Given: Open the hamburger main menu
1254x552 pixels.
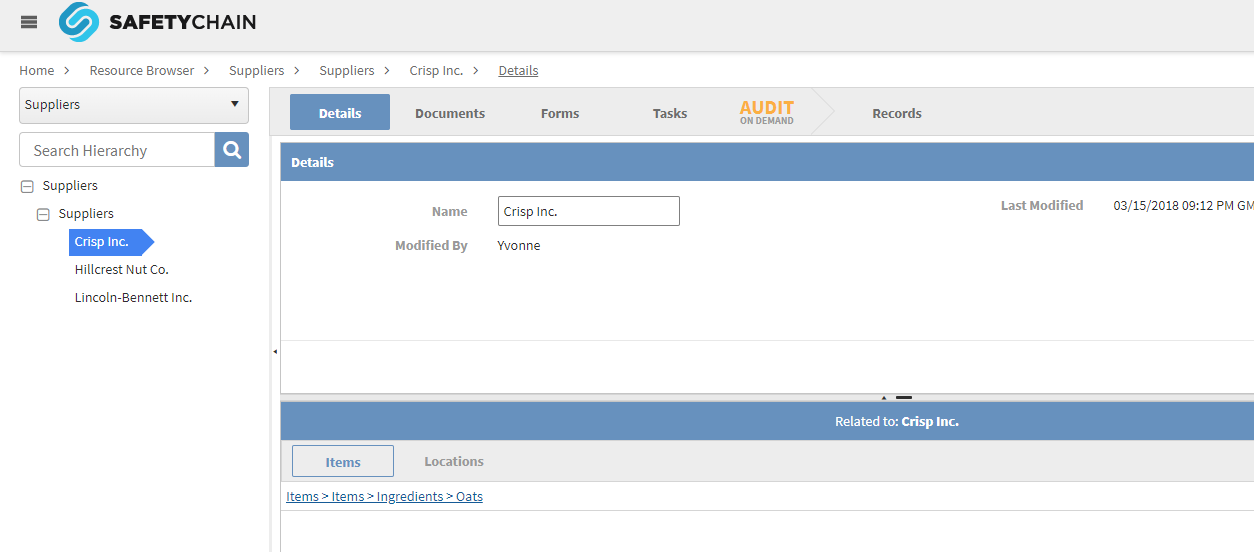Looking at the screenshot, I should point(29,22).
